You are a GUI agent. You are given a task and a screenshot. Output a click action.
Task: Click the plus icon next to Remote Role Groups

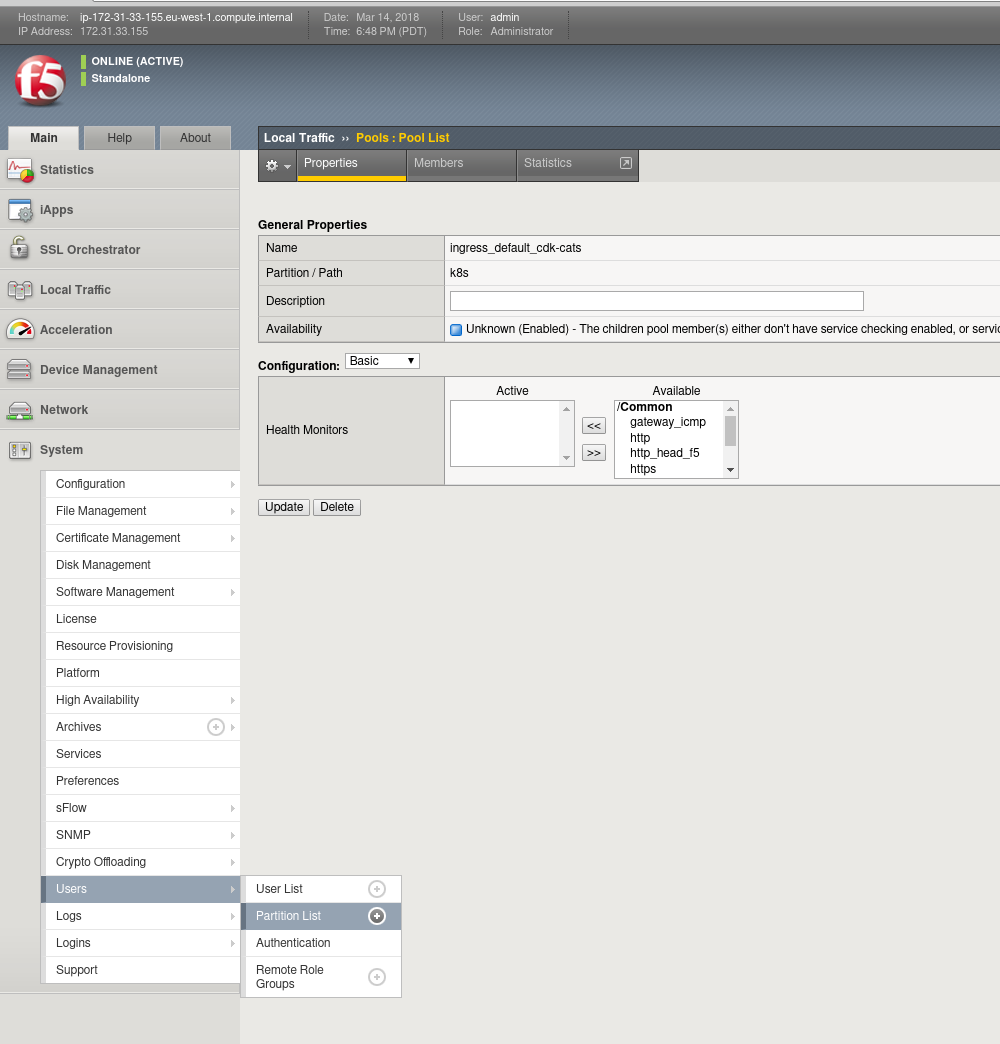pos(377,977)
